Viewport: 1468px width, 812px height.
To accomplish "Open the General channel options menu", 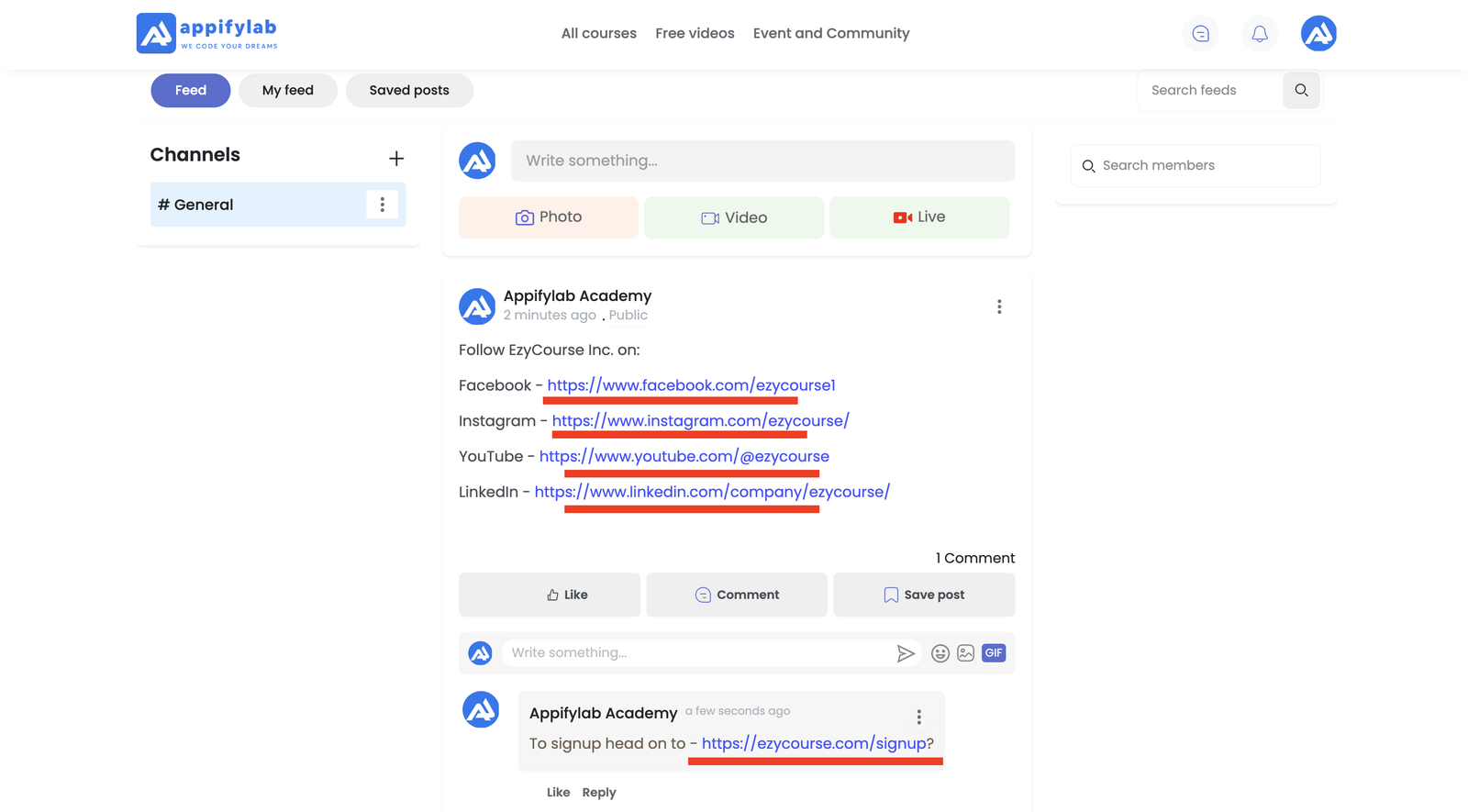I will (382, 205).
